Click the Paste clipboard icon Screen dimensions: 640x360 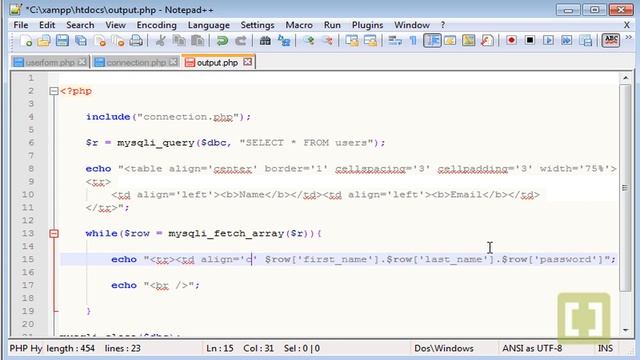point(198,40)
